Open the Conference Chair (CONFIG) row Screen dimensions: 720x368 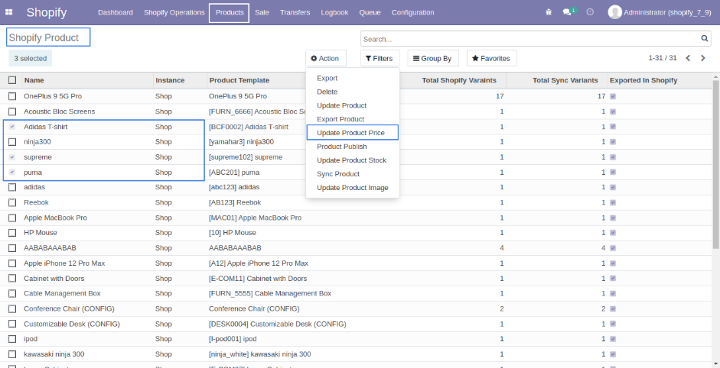356,309
